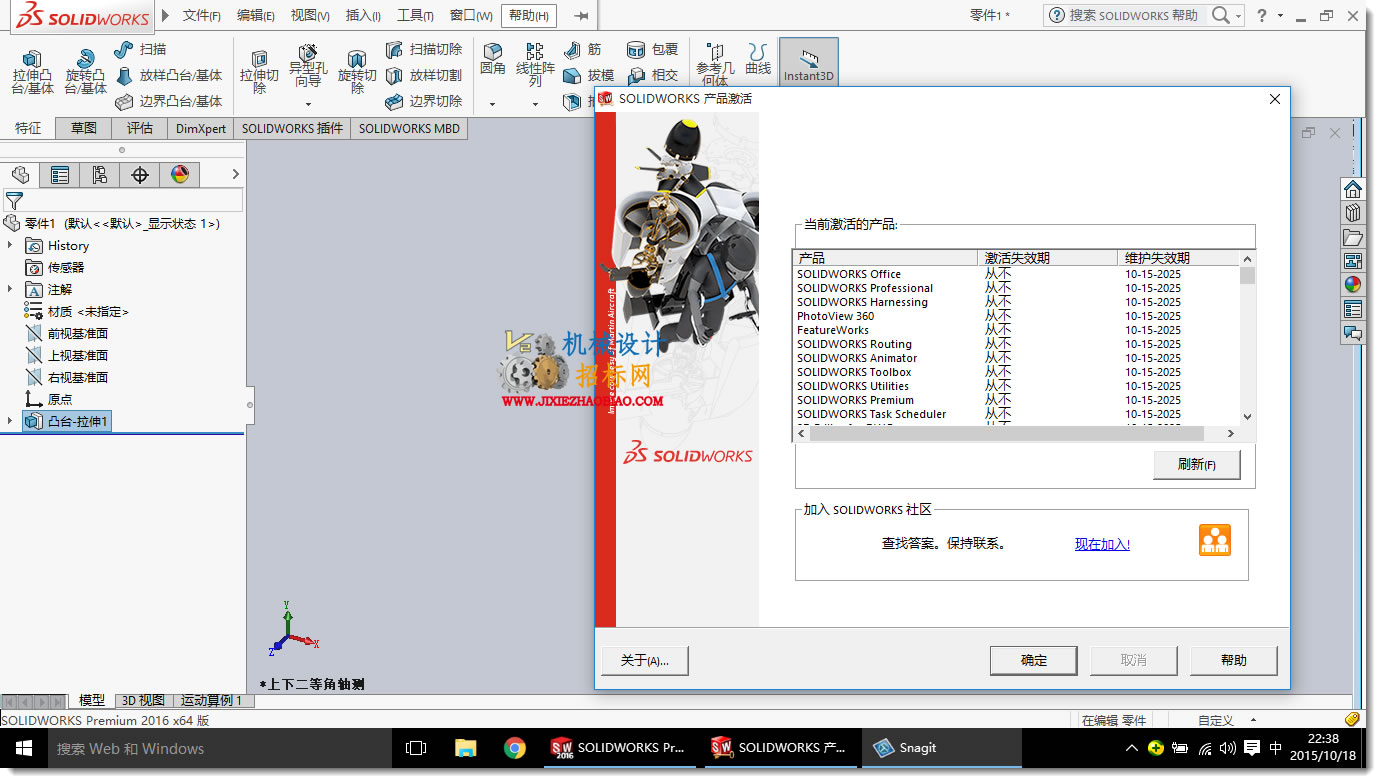Viewport: 1381px width, 783px height.
Task: Open Chrome from the taskbar
Action: tap(515, 748)
